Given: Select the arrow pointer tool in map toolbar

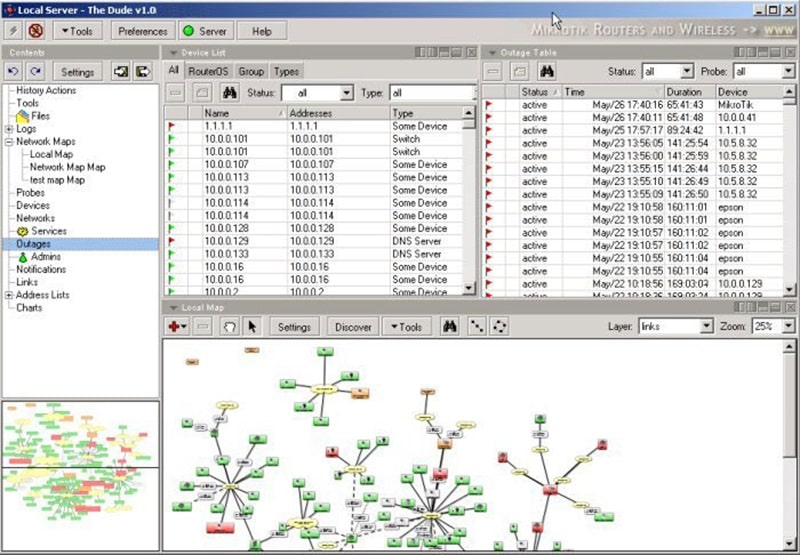Looking at the screenshot, I should [x=252, y=326].
